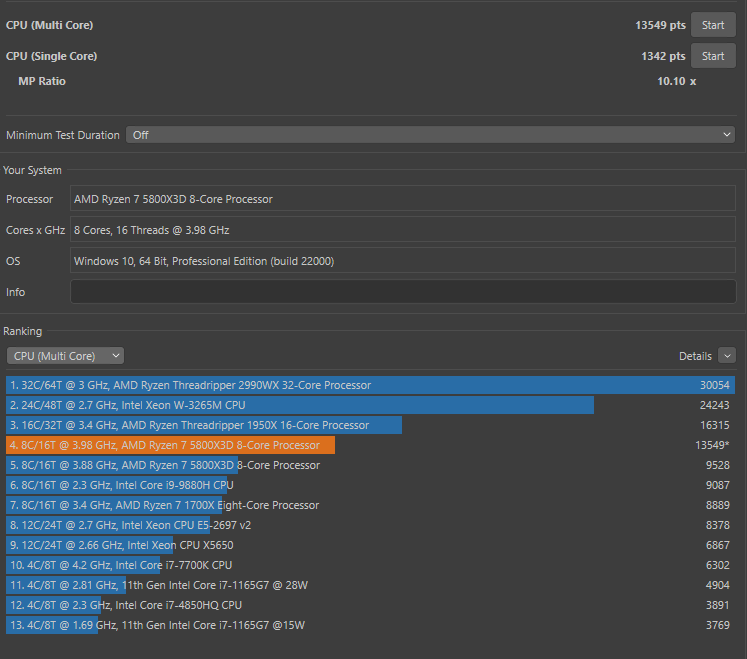
Task: Click the Details label in Ranking
Action: click(x=695, y=356)
